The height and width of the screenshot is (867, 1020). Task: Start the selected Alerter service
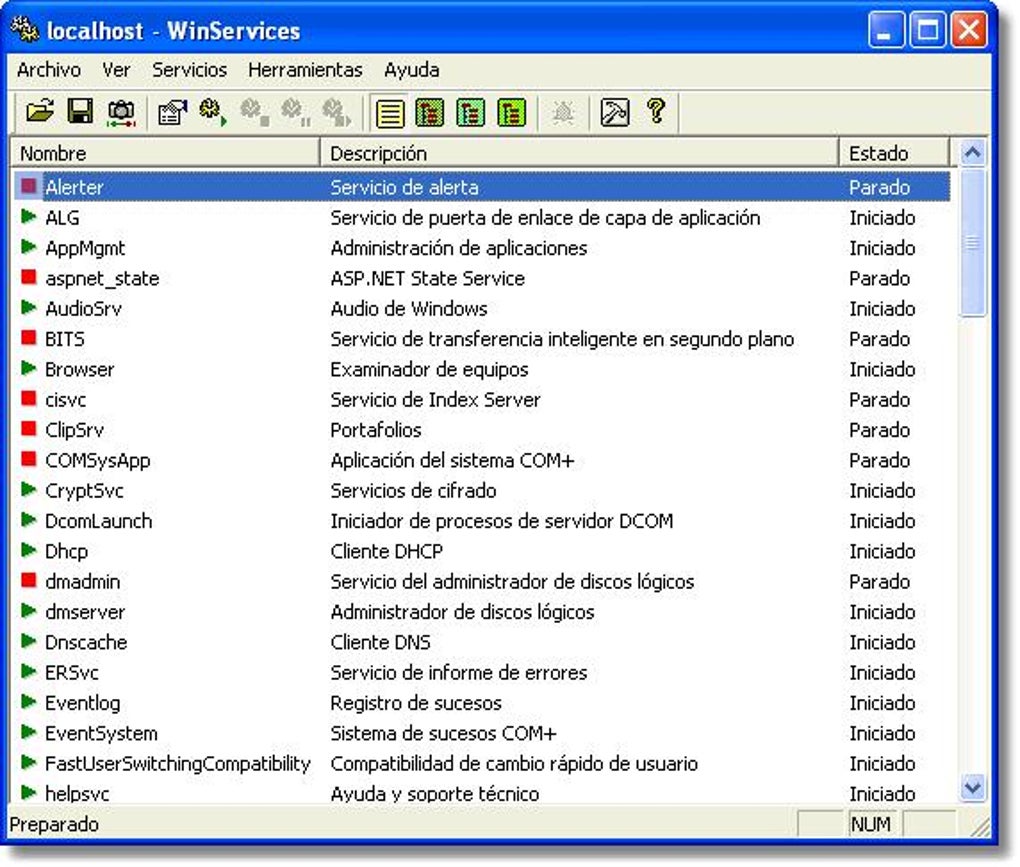pyautogui.click(x=208, y=113)
